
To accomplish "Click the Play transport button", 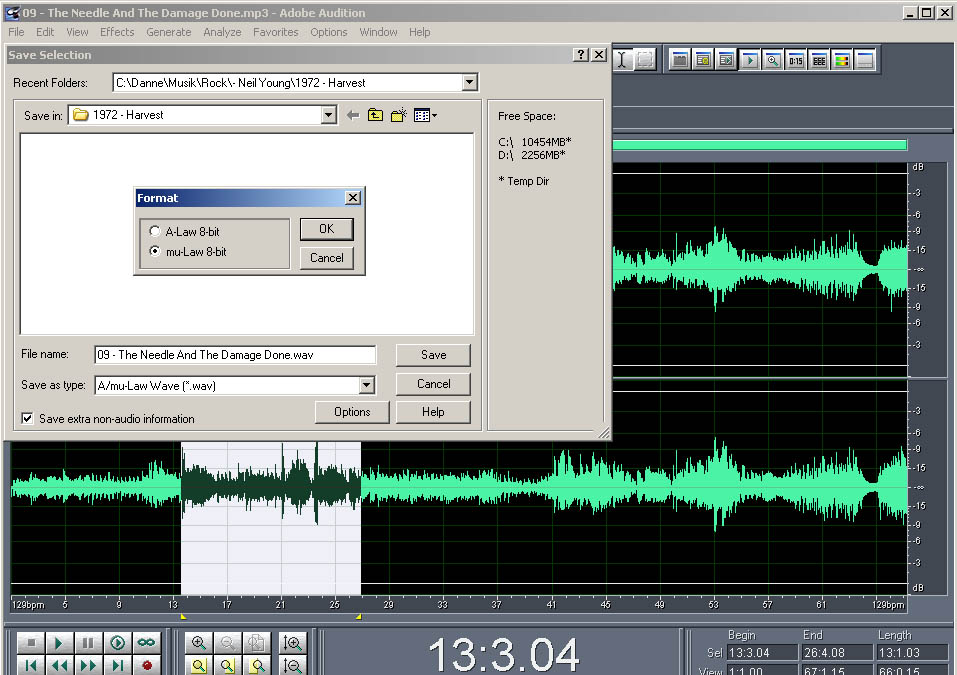I will coord(59,643).
